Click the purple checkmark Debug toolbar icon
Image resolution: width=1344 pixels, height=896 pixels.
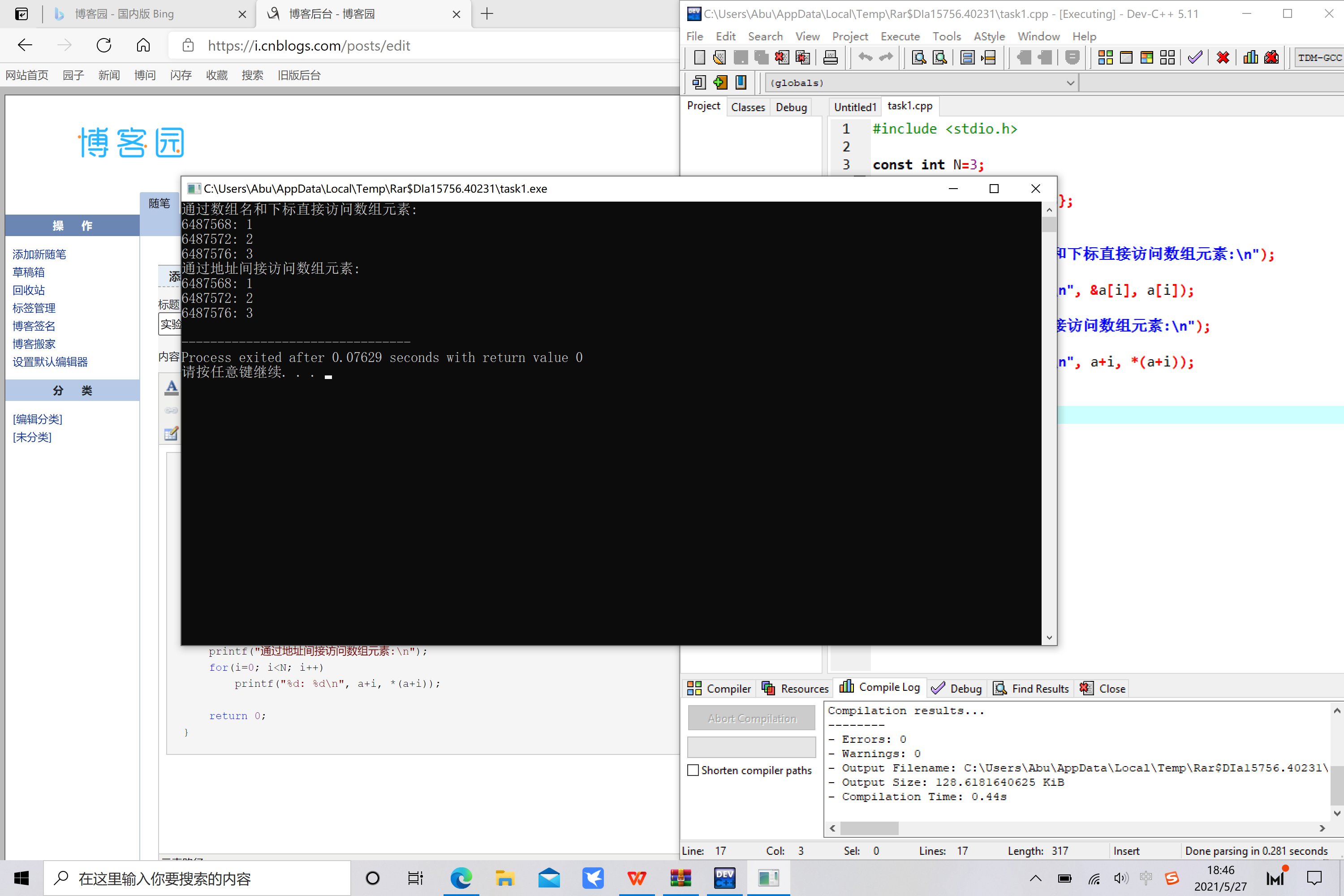pyautogui.click(x=1195, y=57)
